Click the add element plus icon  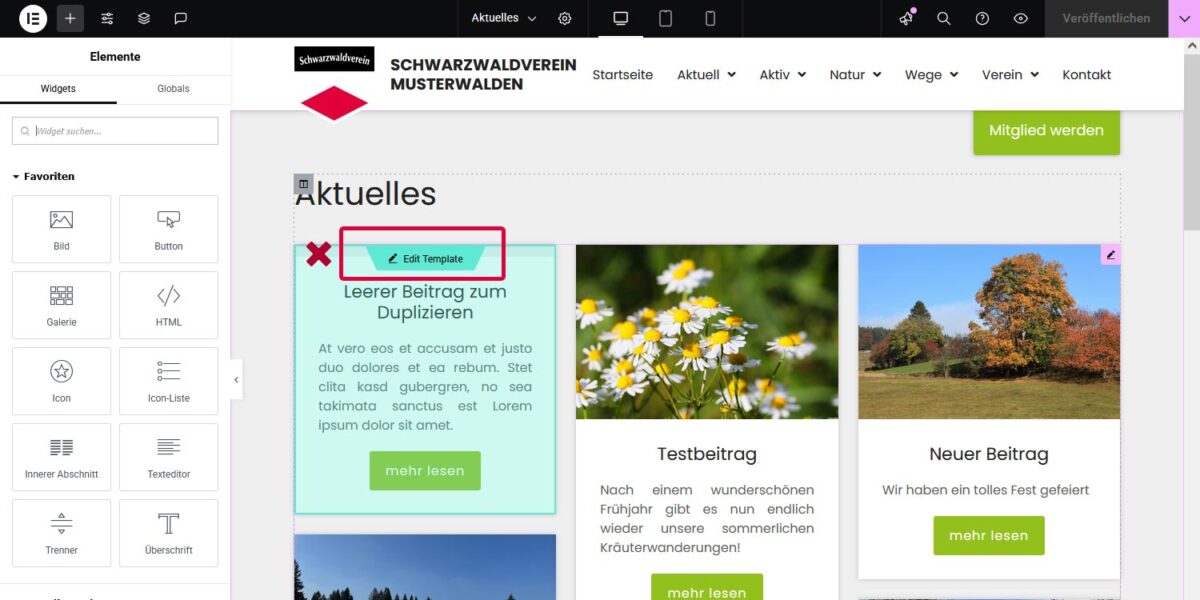tap(70, 18)
